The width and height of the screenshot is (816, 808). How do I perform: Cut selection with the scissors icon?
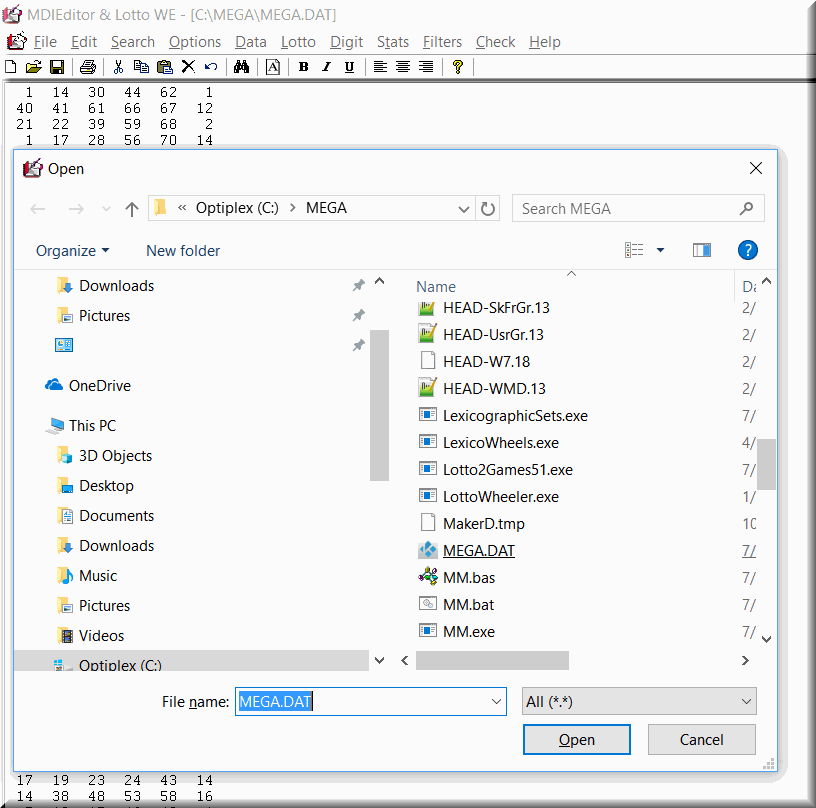(119, 67)
